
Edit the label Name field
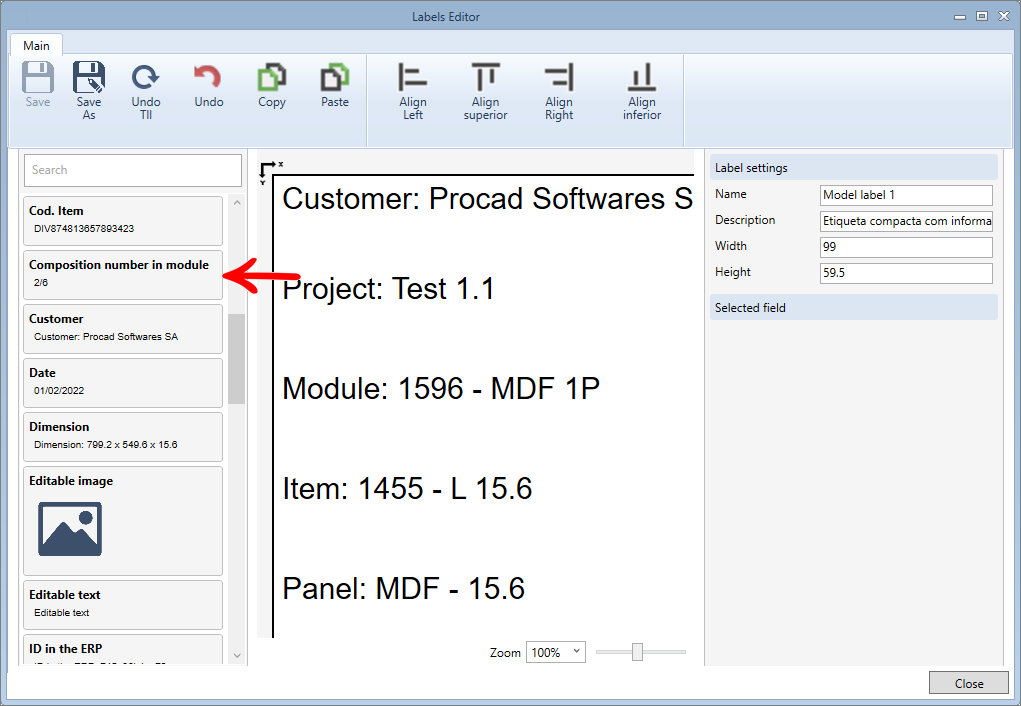click(906, 195)
